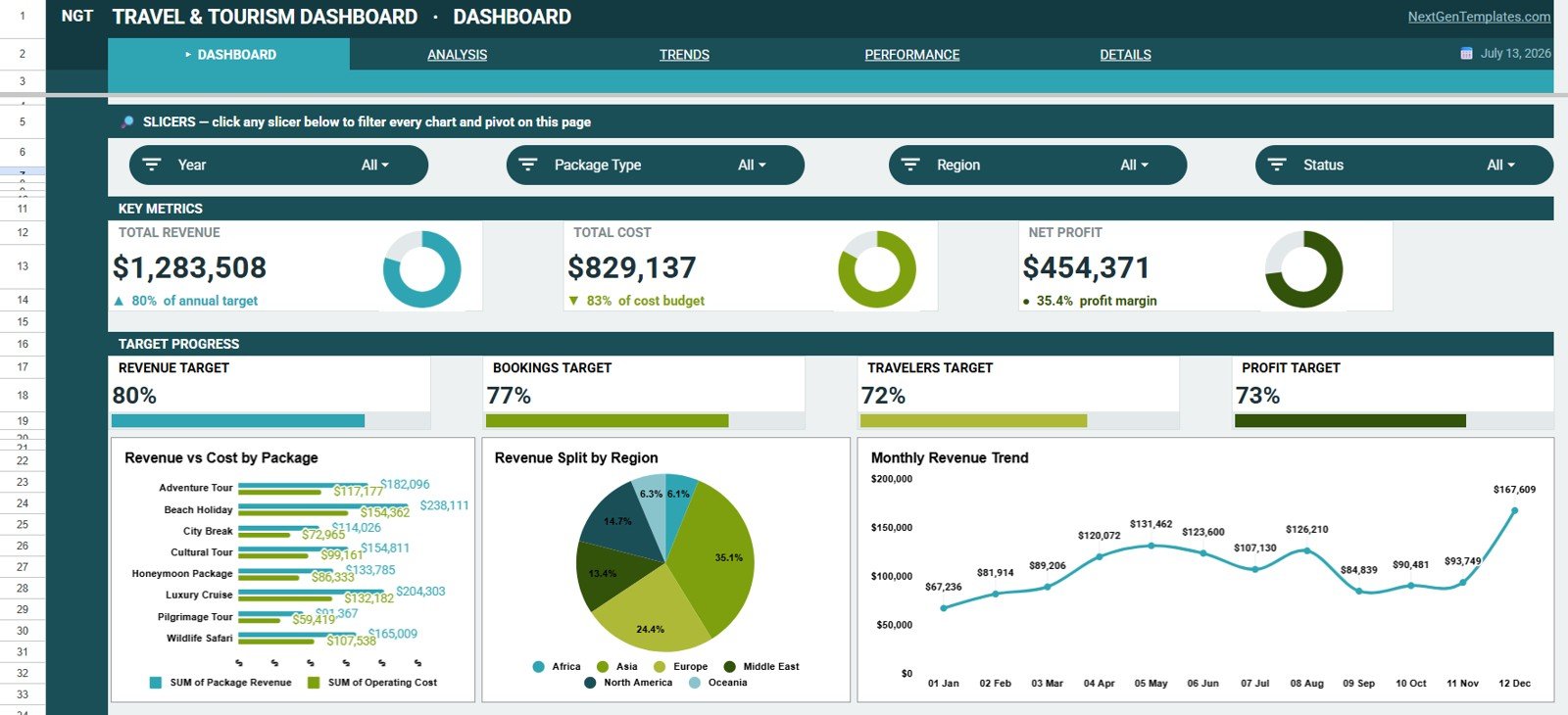This screenshot has width=1568, height=715.
Task: Click the filter icon on Year slicer
Action: pyautogui.click(x=152, y=165)
